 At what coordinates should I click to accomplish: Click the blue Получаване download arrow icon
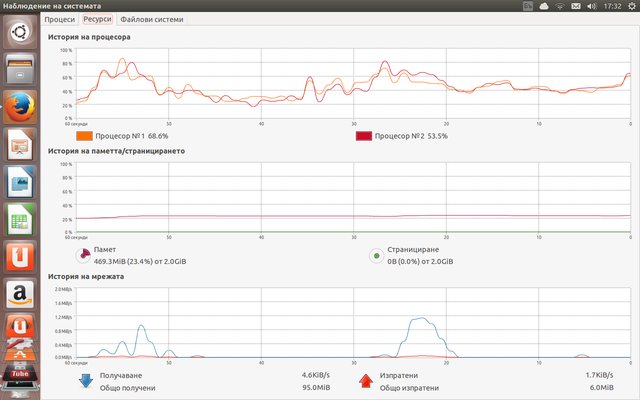pos(85,380)
